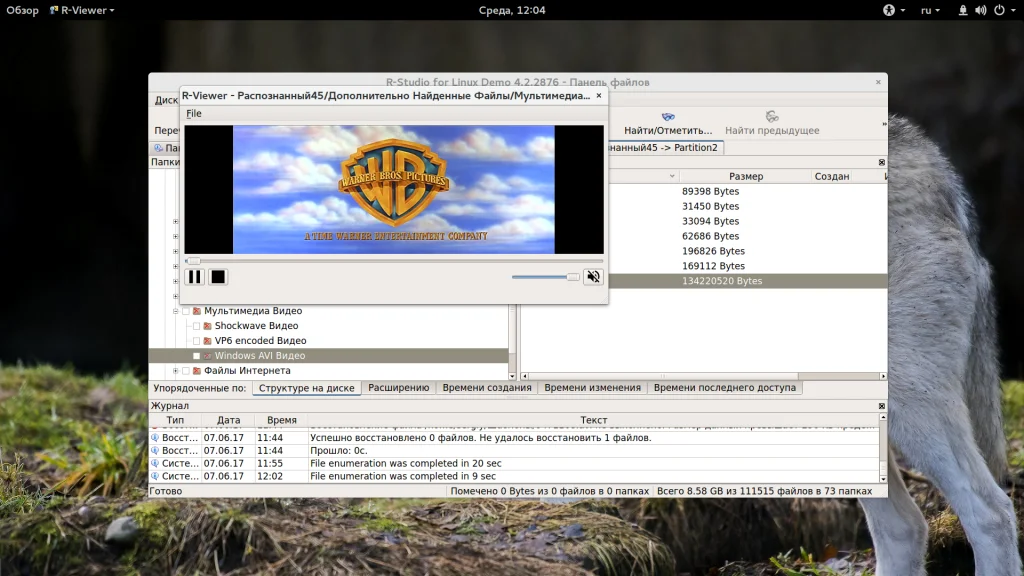Open the sort arrow beside the Размер column
1024x576 pixels.
(672, 176)
